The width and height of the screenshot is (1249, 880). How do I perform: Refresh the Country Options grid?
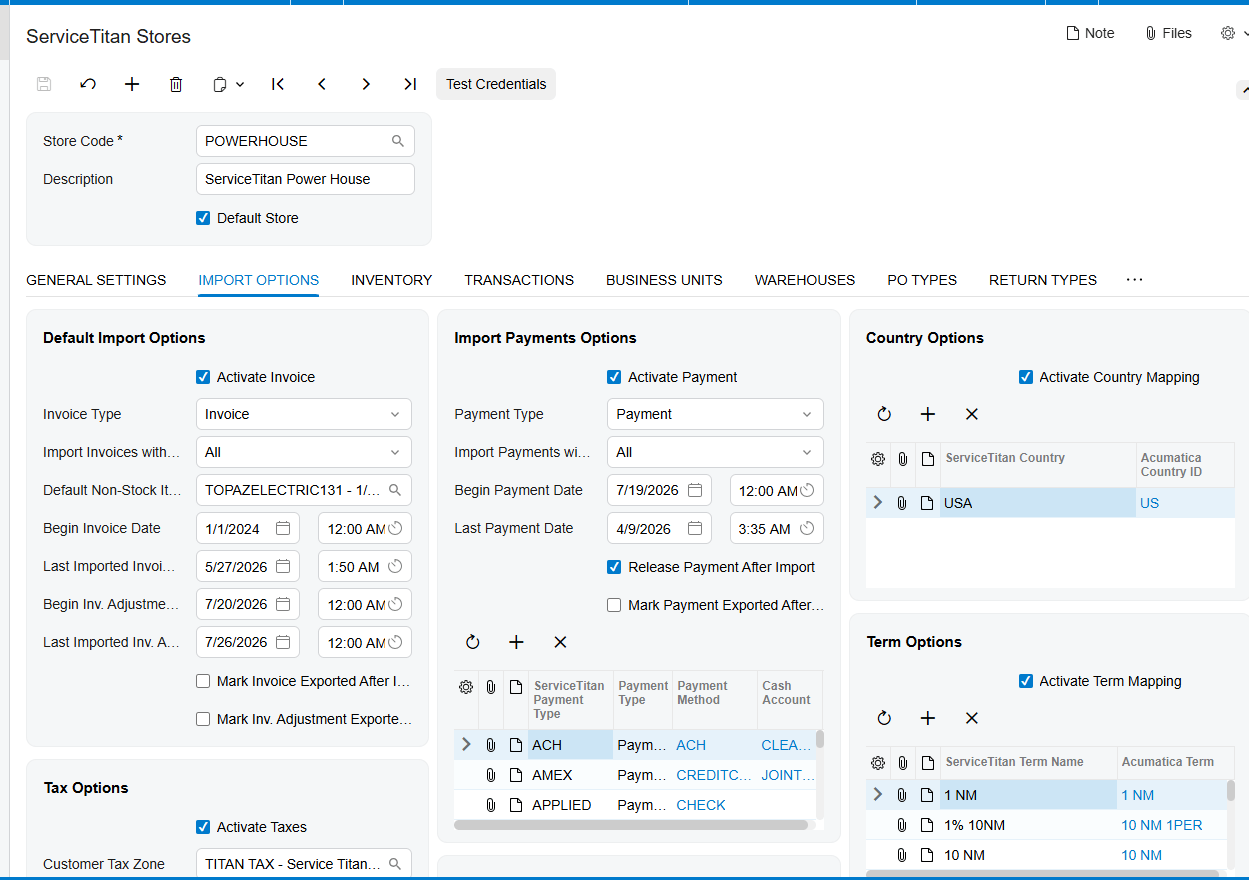click(884, 414)
